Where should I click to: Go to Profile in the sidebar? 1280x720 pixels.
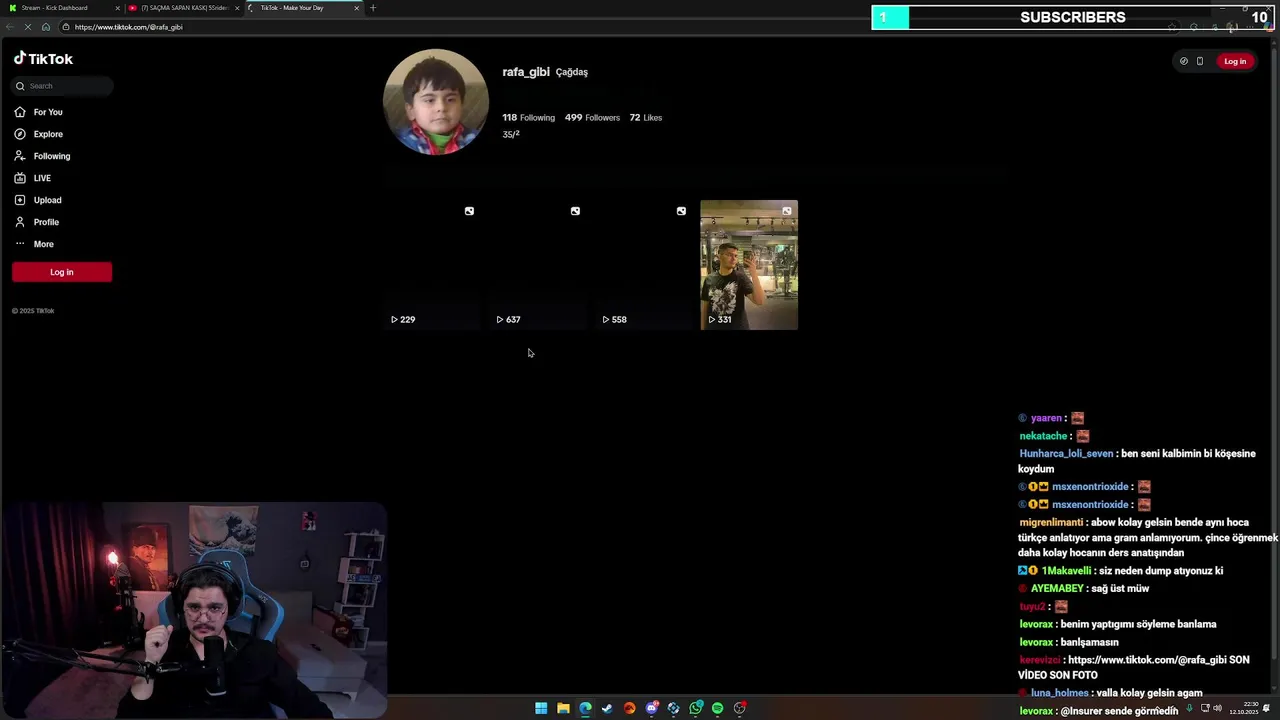pyautogui.click(x=37, y=222)
